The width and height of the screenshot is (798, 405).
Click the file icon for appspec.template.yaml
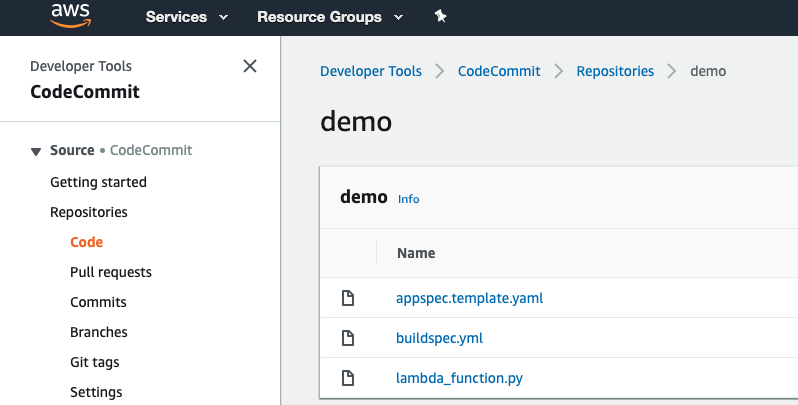coord(348,298)
